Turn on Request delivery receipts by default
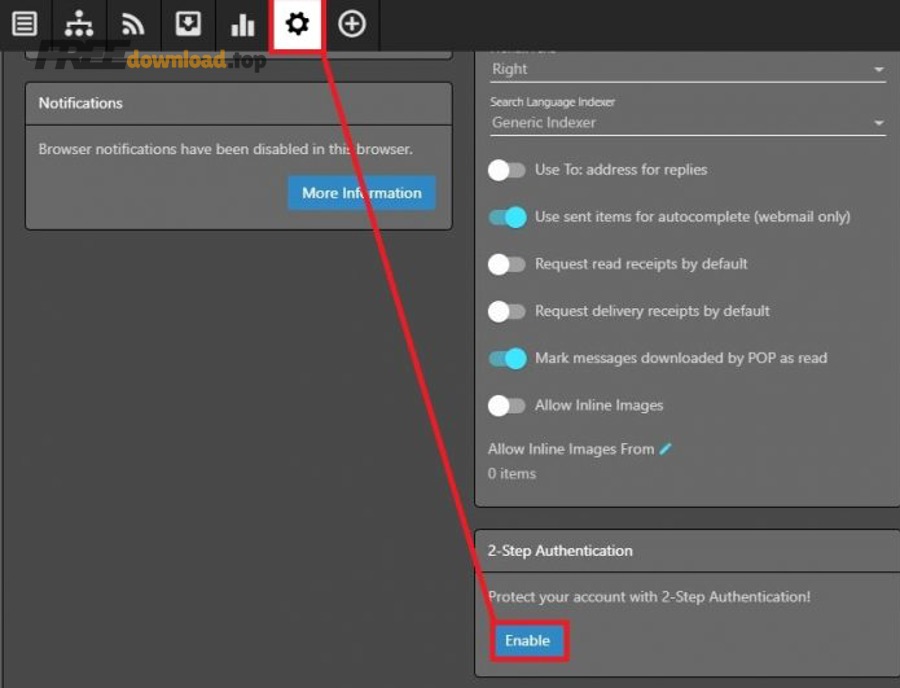This screenshot has height=688, width=900. point(507,311)
